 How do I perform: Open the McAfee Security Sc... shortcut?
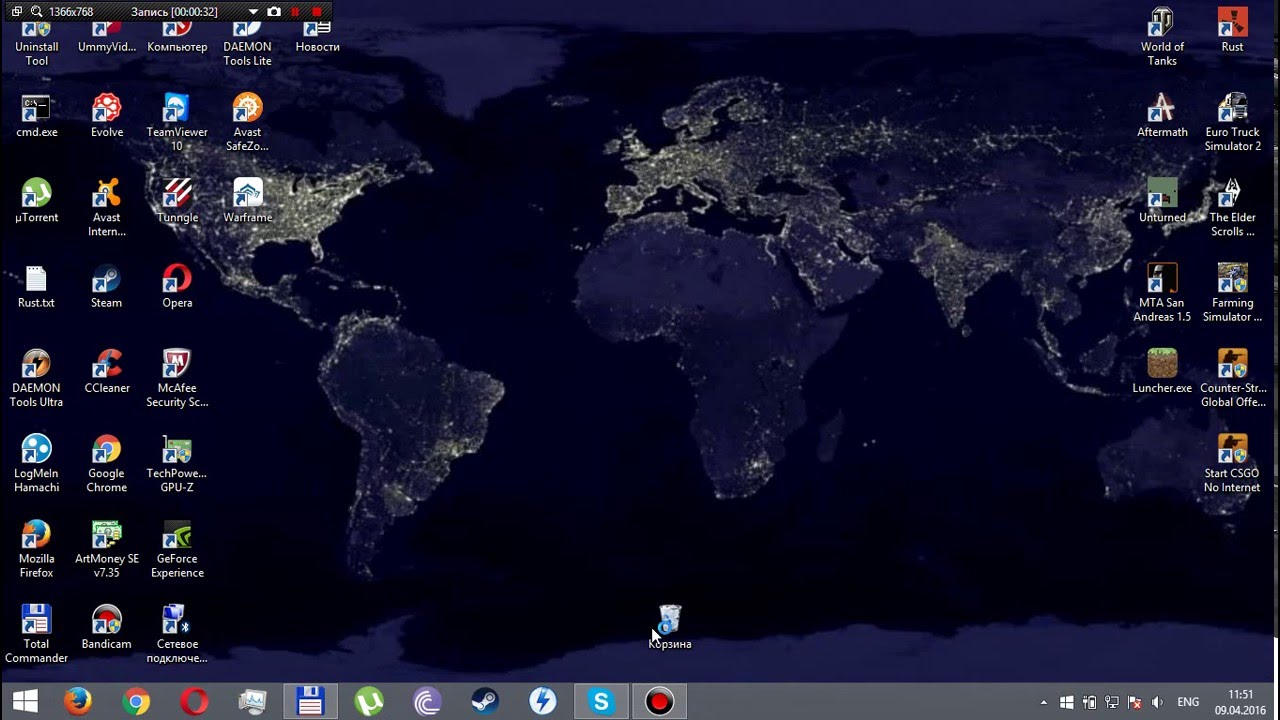click(x=177, y=379)
